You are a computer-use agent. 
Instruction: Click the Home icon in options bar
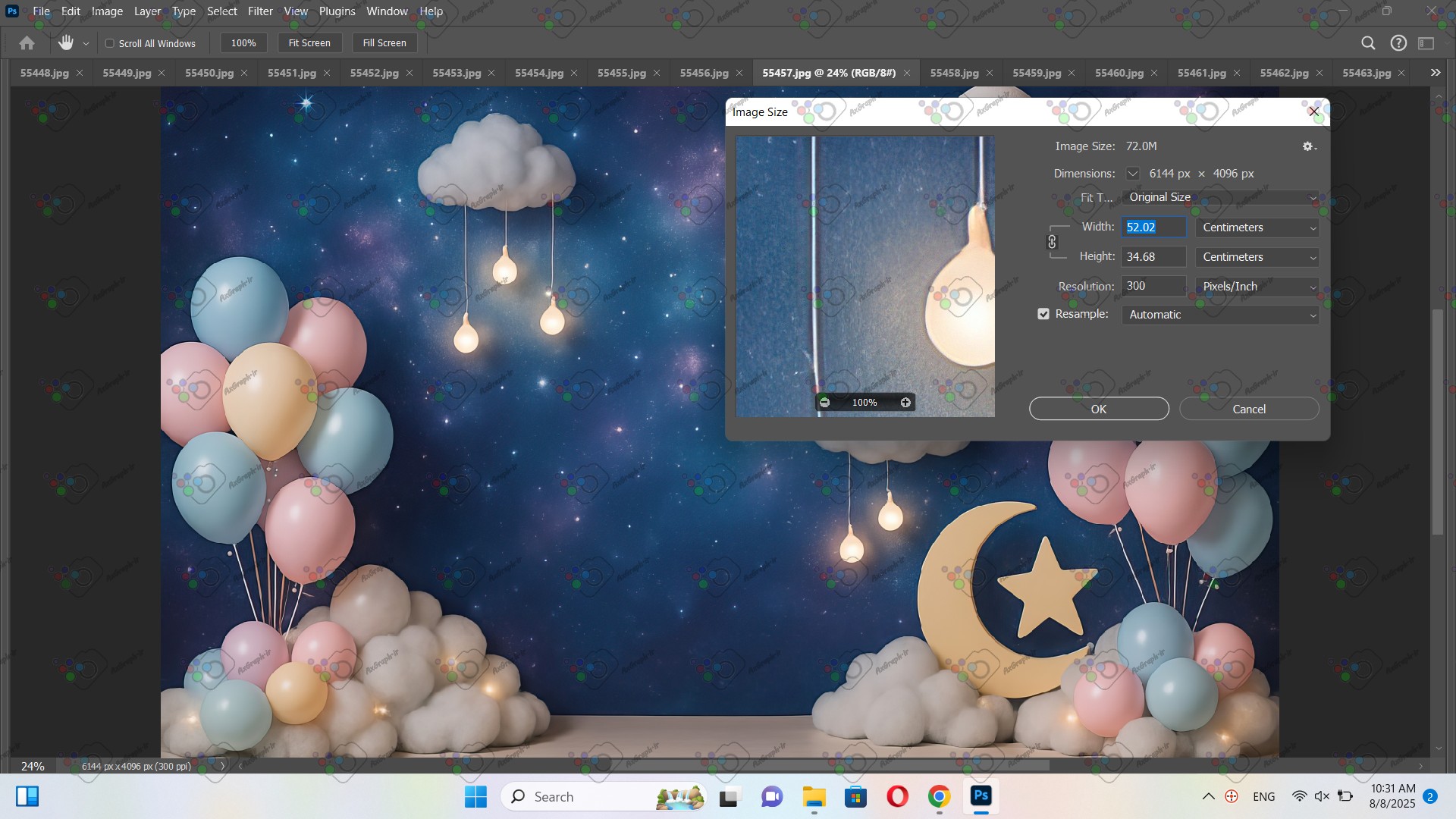pos(27,43)
